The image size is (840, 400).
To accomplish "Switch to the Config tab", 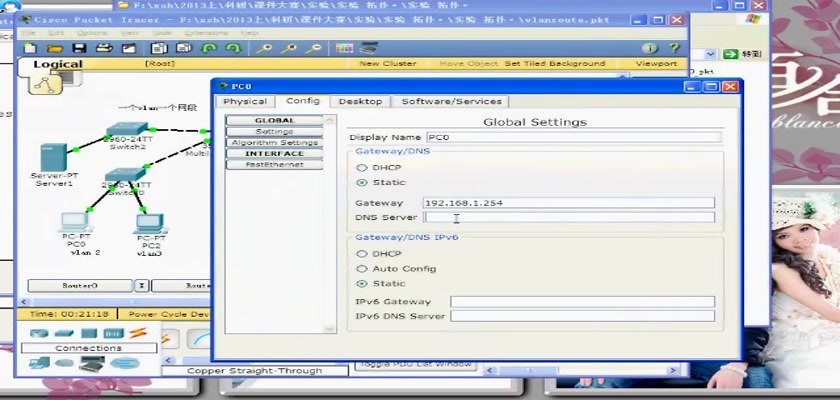I will pyautogui.click(x=303, y=101).
